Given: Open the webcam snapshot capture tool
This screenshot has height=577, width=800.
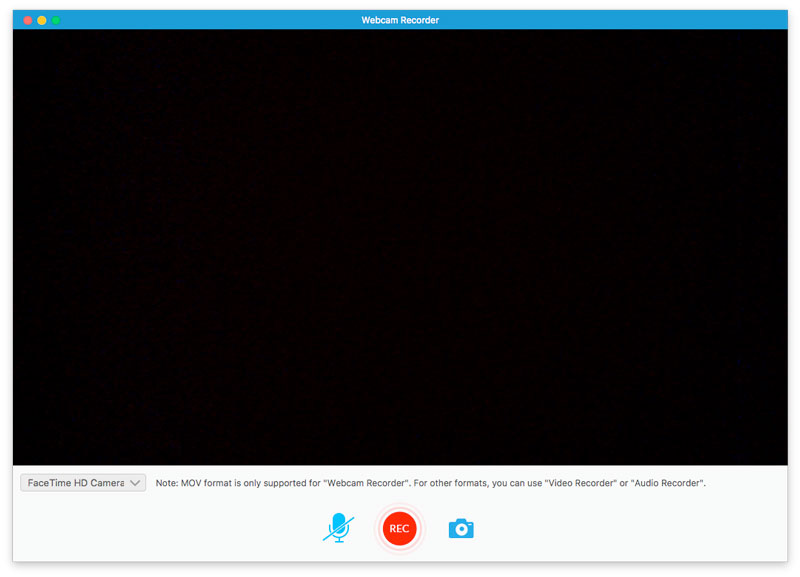Looking at the screenshot, I should 460,528.
